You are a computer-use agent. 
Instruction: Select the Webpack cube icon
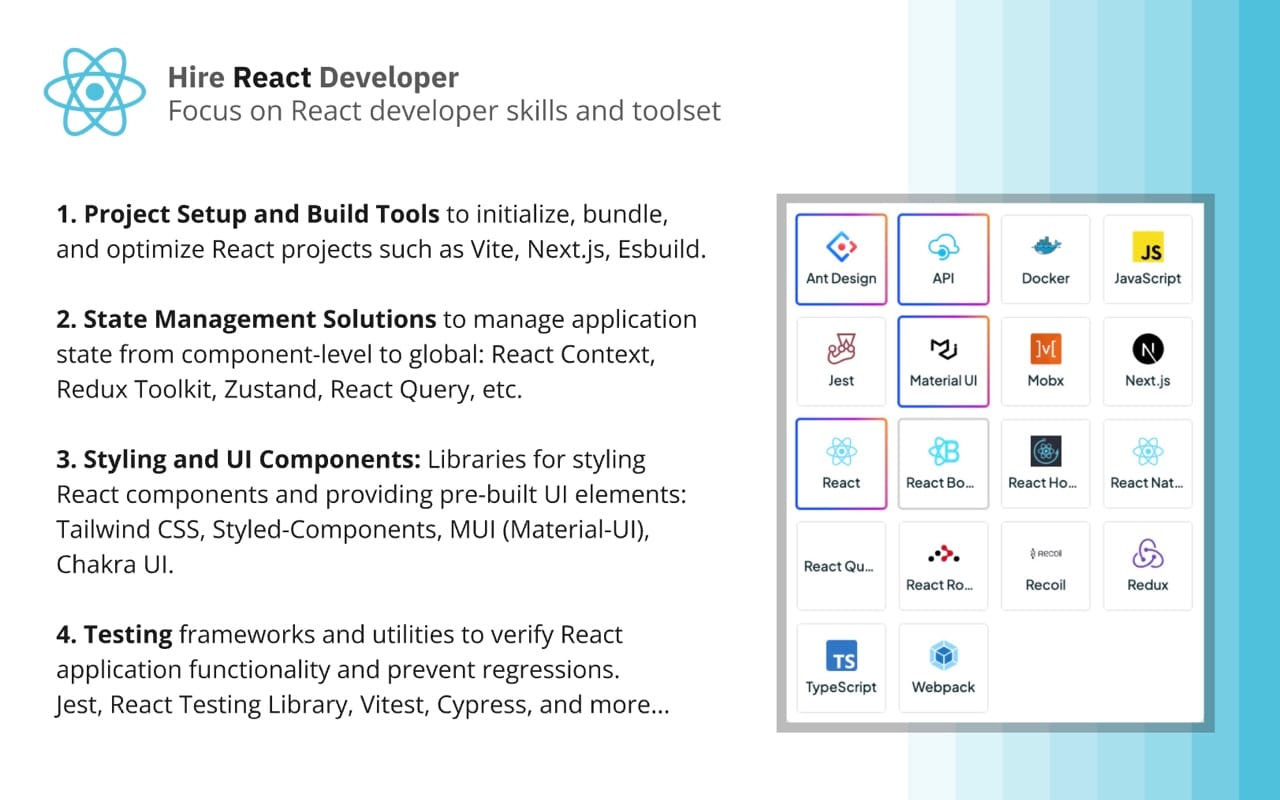[x=943, y=655]
